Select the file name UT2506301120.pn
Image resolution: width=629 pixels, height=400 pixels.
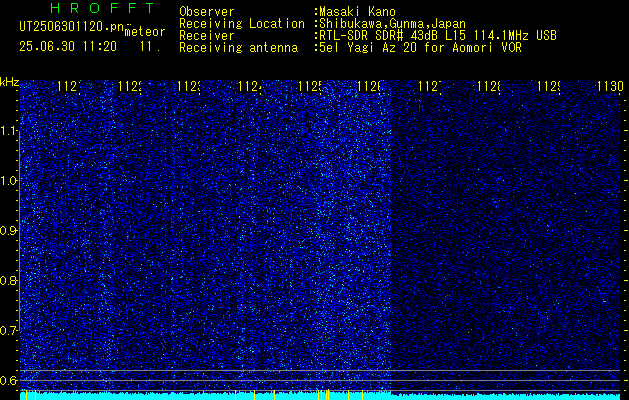[71, 27]
